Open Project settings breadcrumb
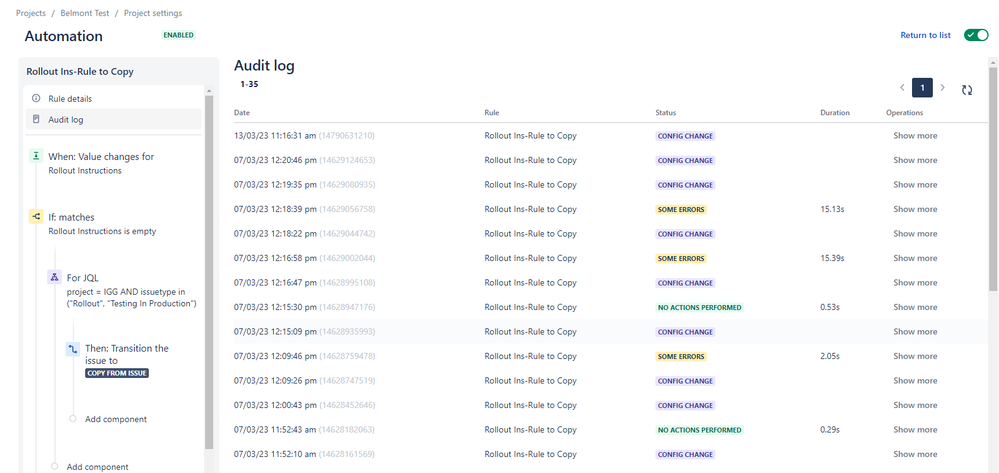This screenshot has height=473, width=999. pos(153,13)
